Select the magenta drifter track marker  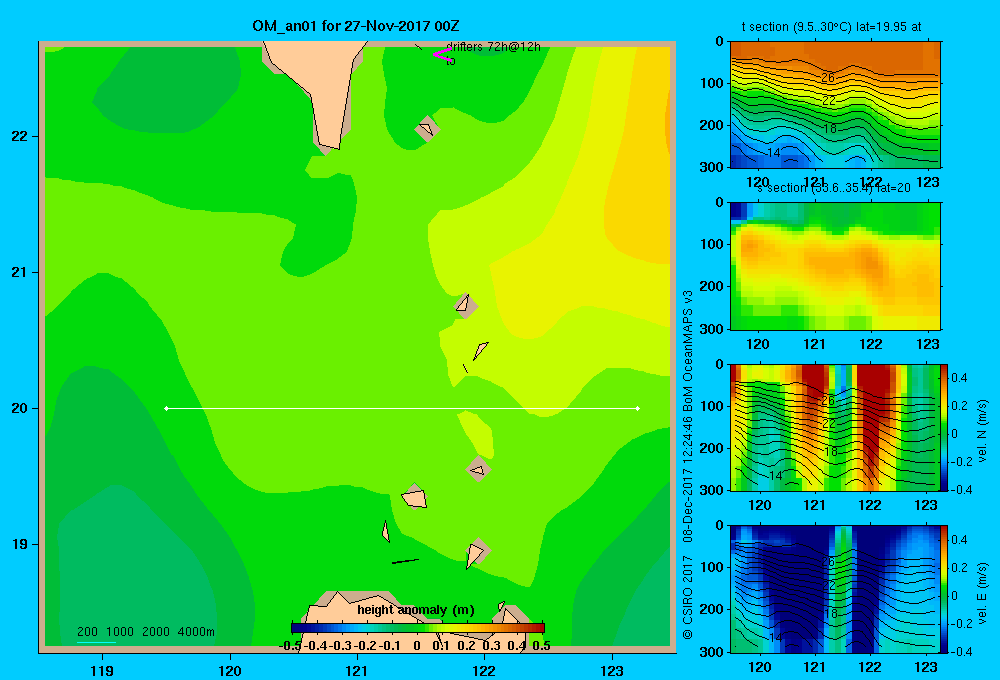tap(443, 55)
